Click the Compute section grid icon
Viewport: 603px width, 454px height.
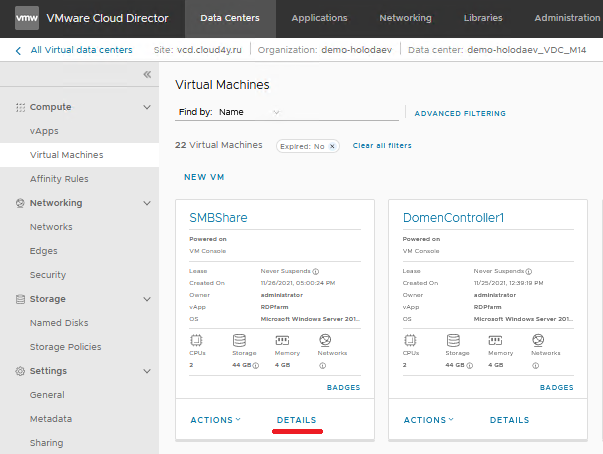[20, 107]
